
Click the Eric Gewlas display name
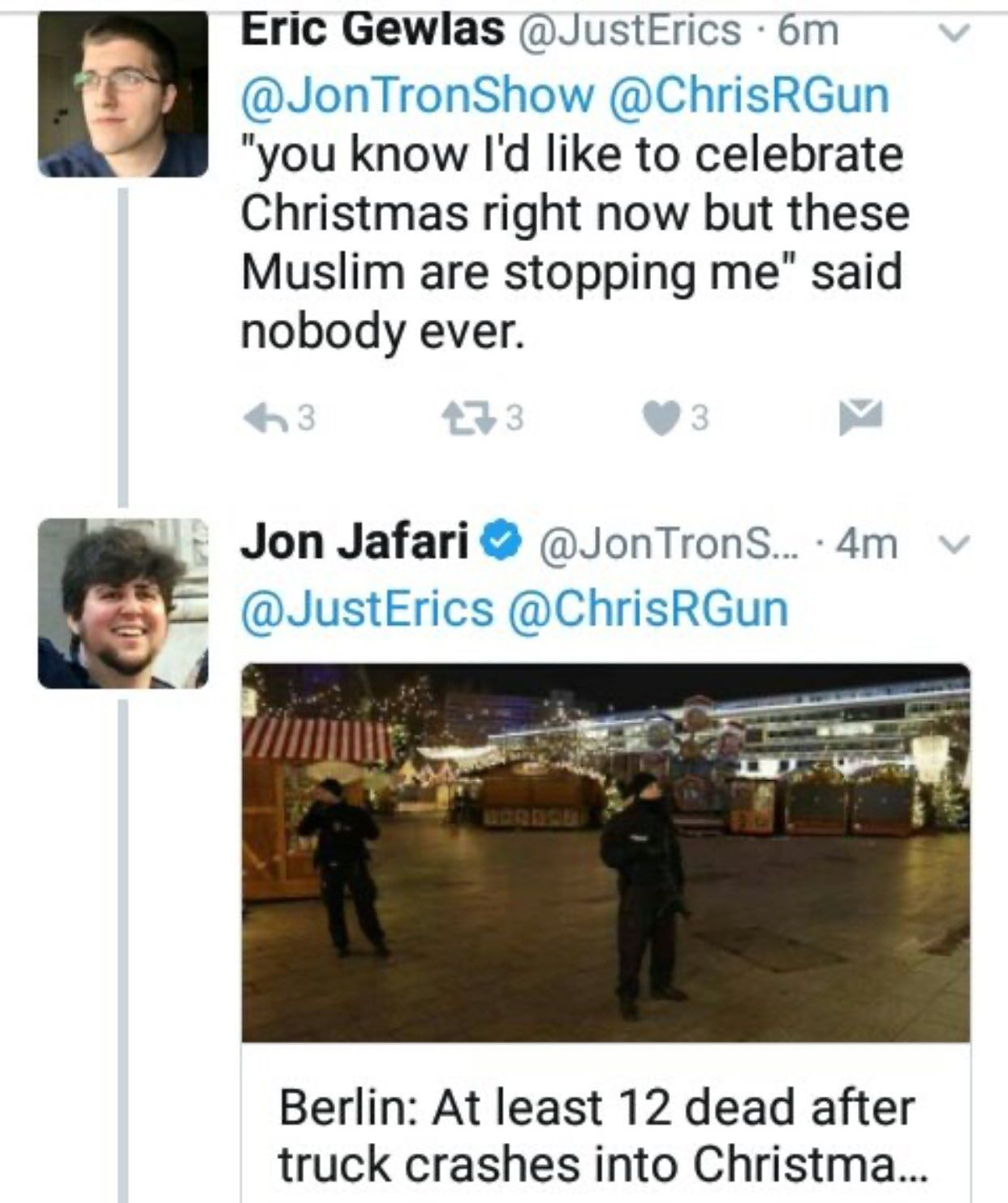point(373,31)
